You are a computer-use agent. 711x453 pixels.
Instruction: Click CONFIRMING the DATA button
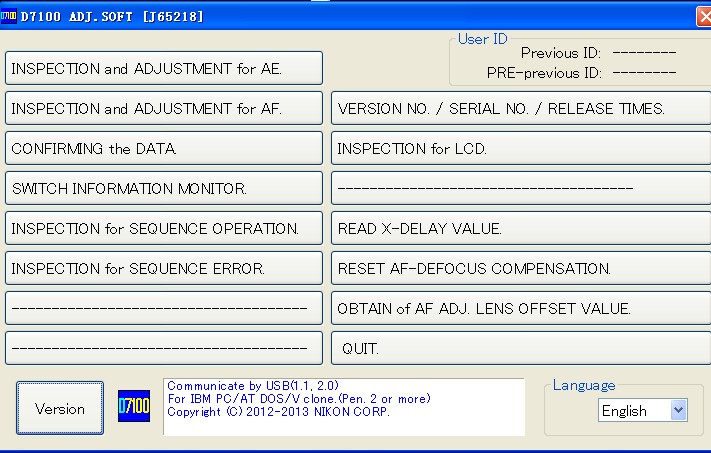pos(164,148)
